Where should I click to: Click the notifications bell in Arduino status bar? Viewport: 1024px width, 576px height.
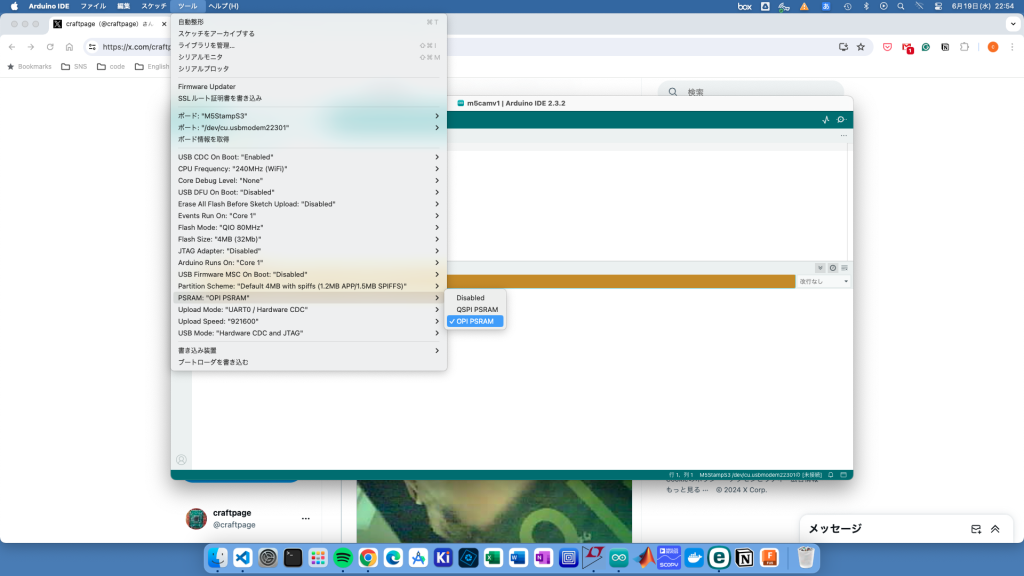point(831,475)
